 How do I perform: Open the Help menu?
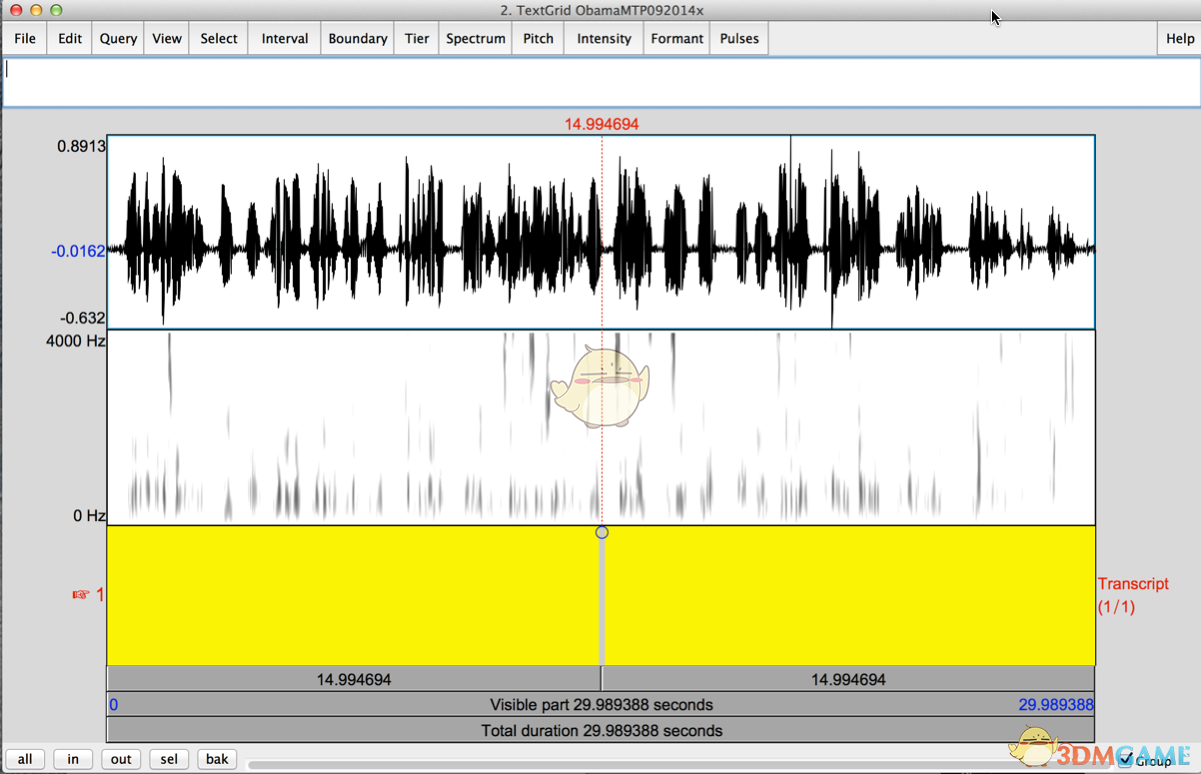(1180, 39)
